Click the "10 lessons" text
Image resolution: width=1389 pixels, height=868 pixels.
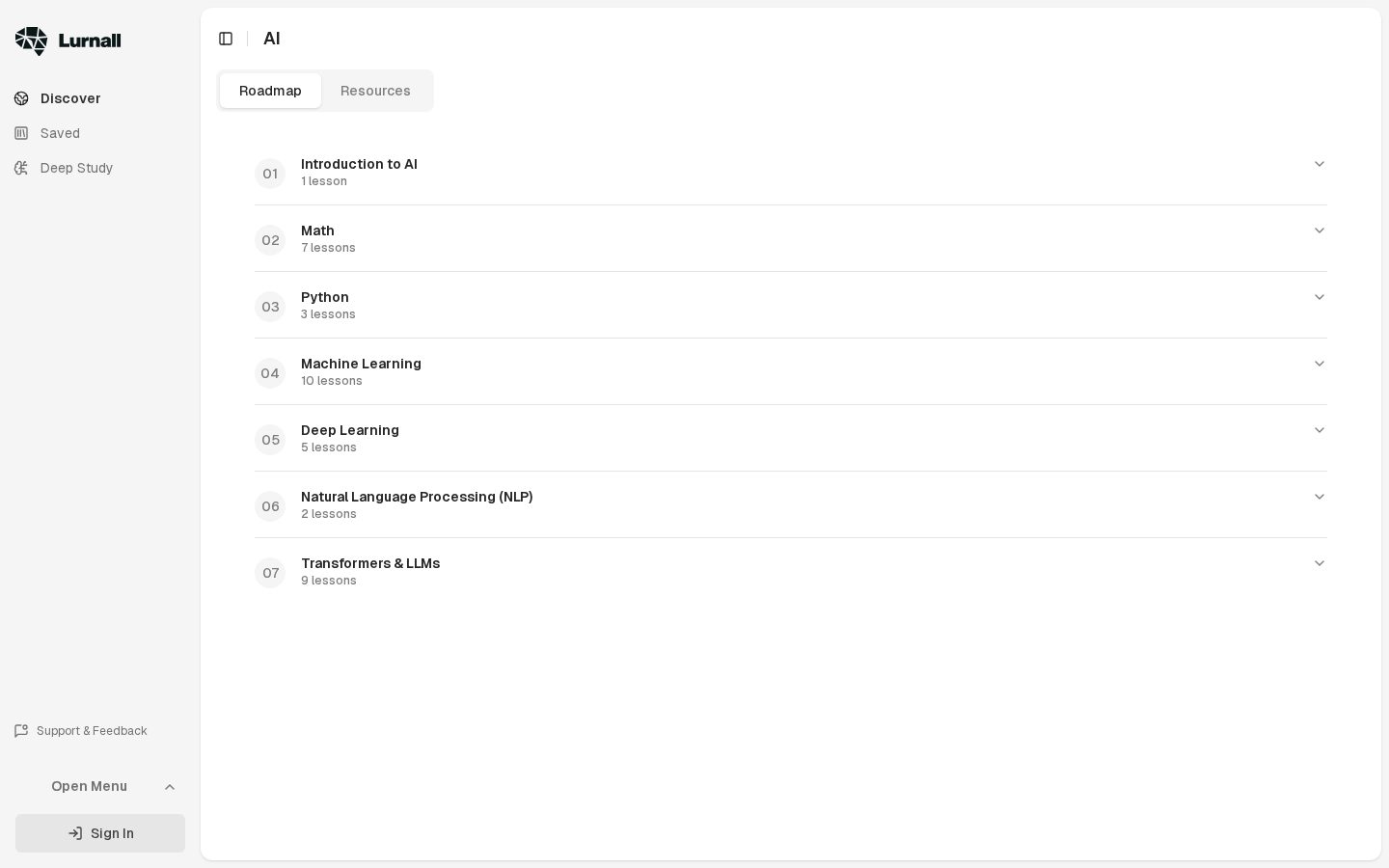(x=332, y=381)
